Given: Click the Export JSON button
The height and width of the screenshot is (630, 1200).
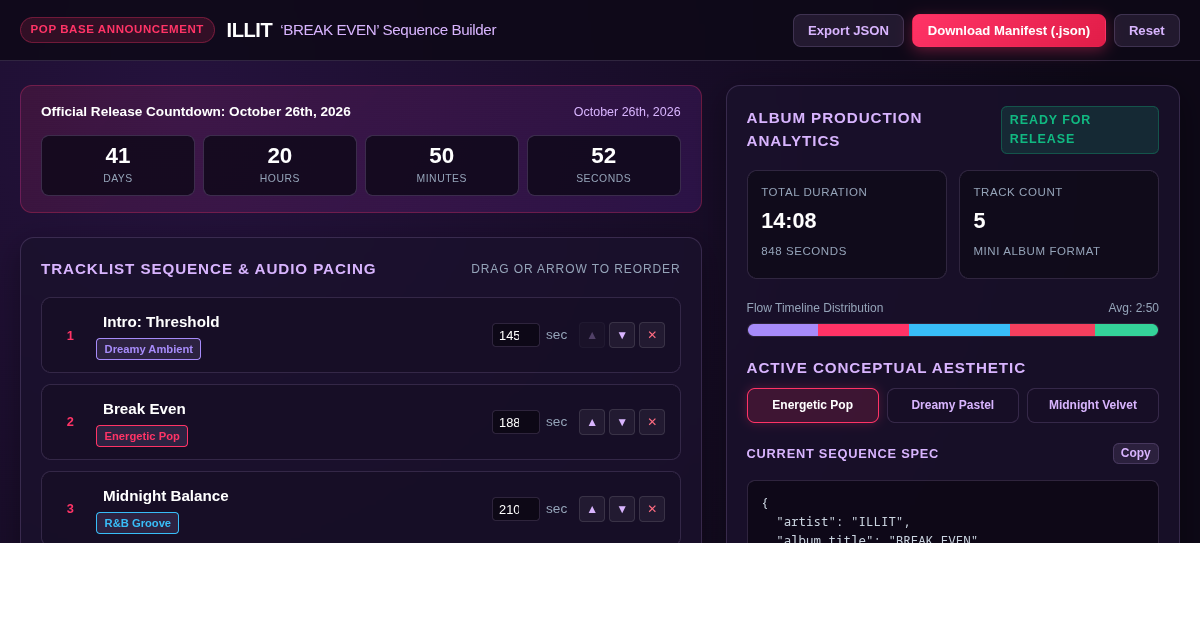Looking at the screenshot, I should [848, 30].
